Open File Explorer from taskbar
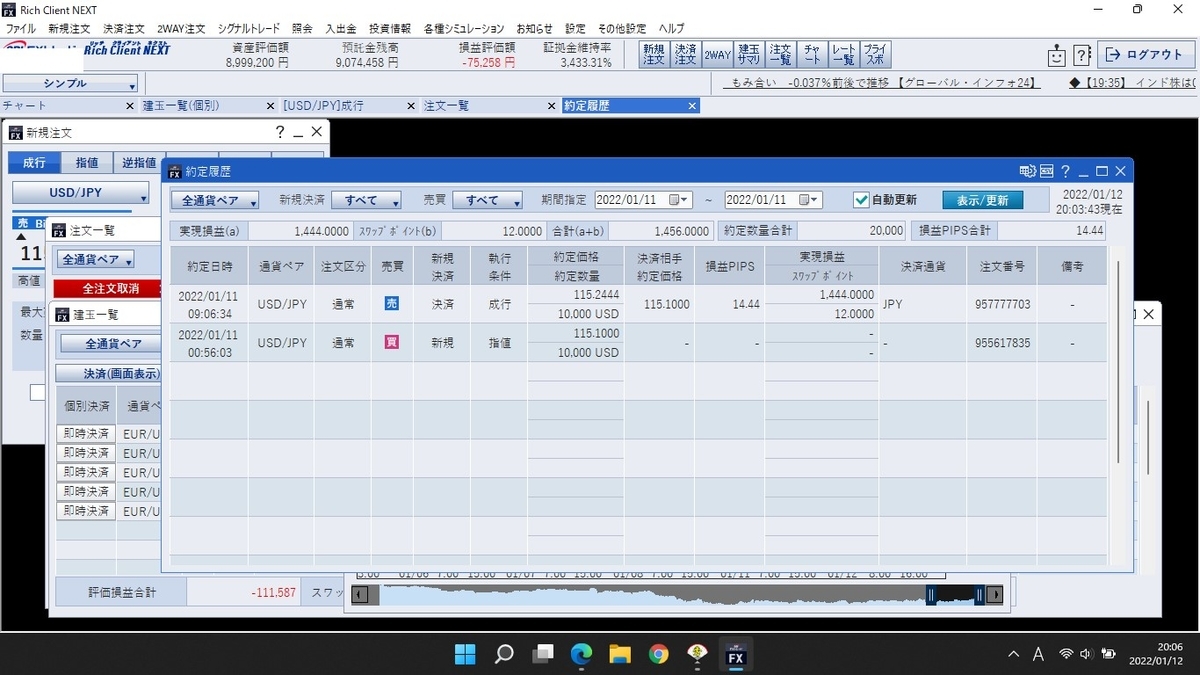Image resolution: width=1200 pixels, height=675 pixels. pyautogui.click(x=620, y=655)
